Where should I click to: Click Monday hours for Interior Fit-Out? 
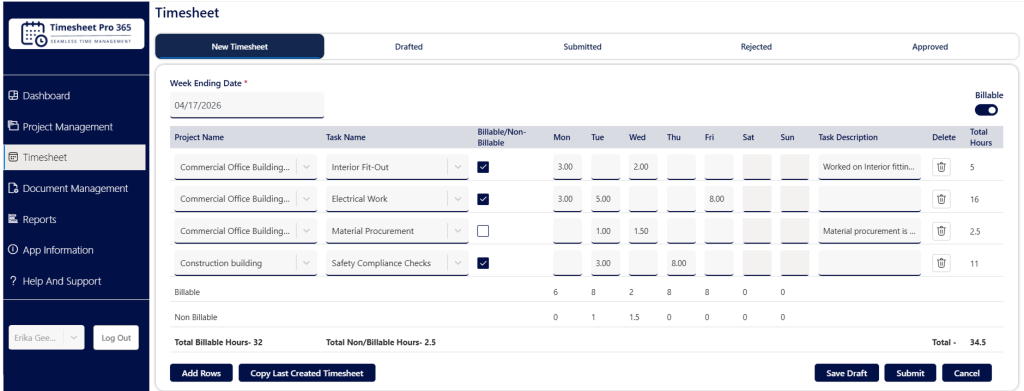(568, 167)
